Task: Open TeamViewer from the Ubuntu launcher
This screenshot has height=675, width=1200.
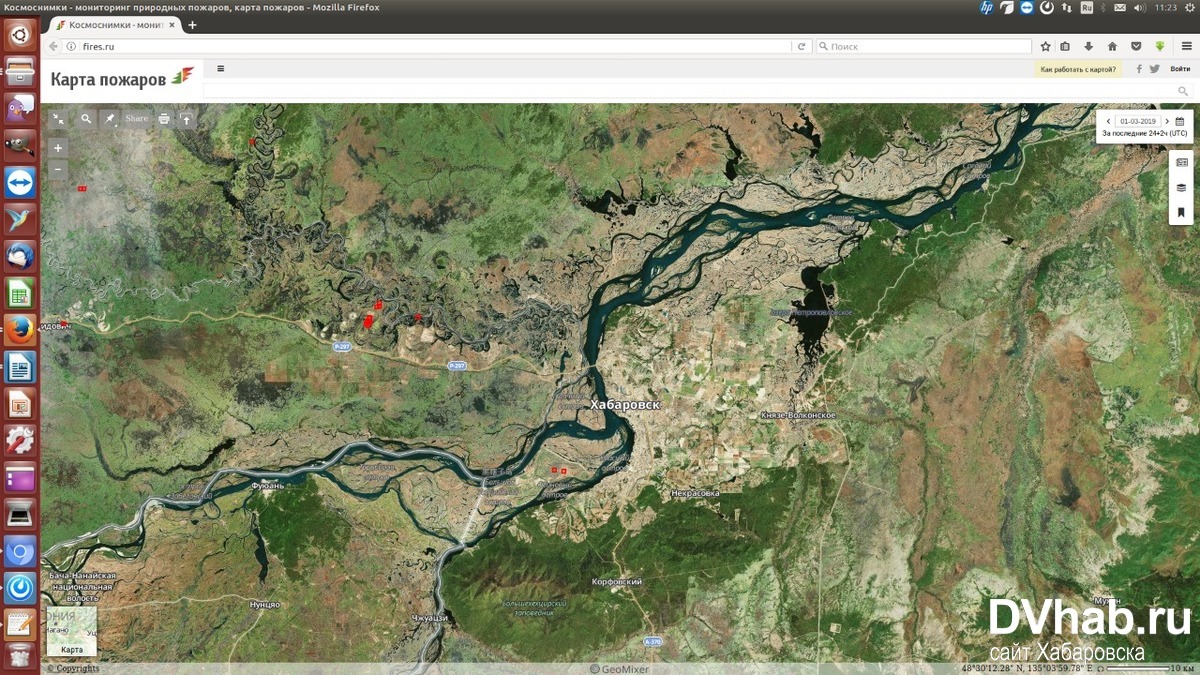Action: click(x=20, y=182)
